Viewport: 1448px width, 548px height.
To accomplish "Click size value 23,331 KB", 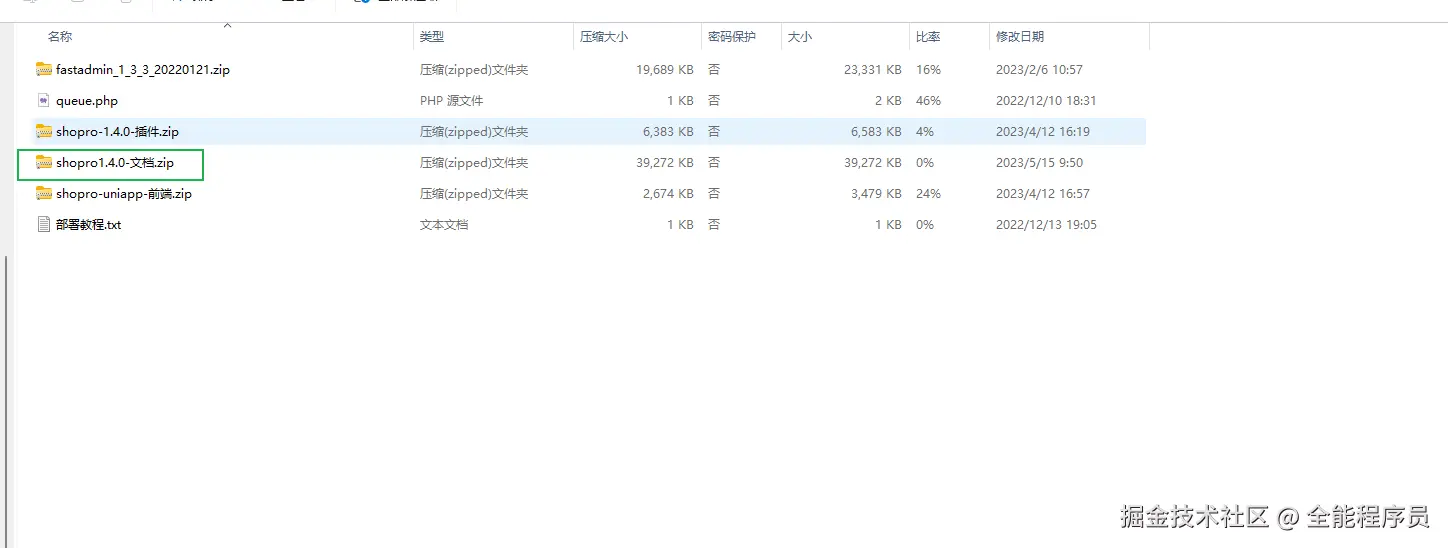I will tap(873, 70).
